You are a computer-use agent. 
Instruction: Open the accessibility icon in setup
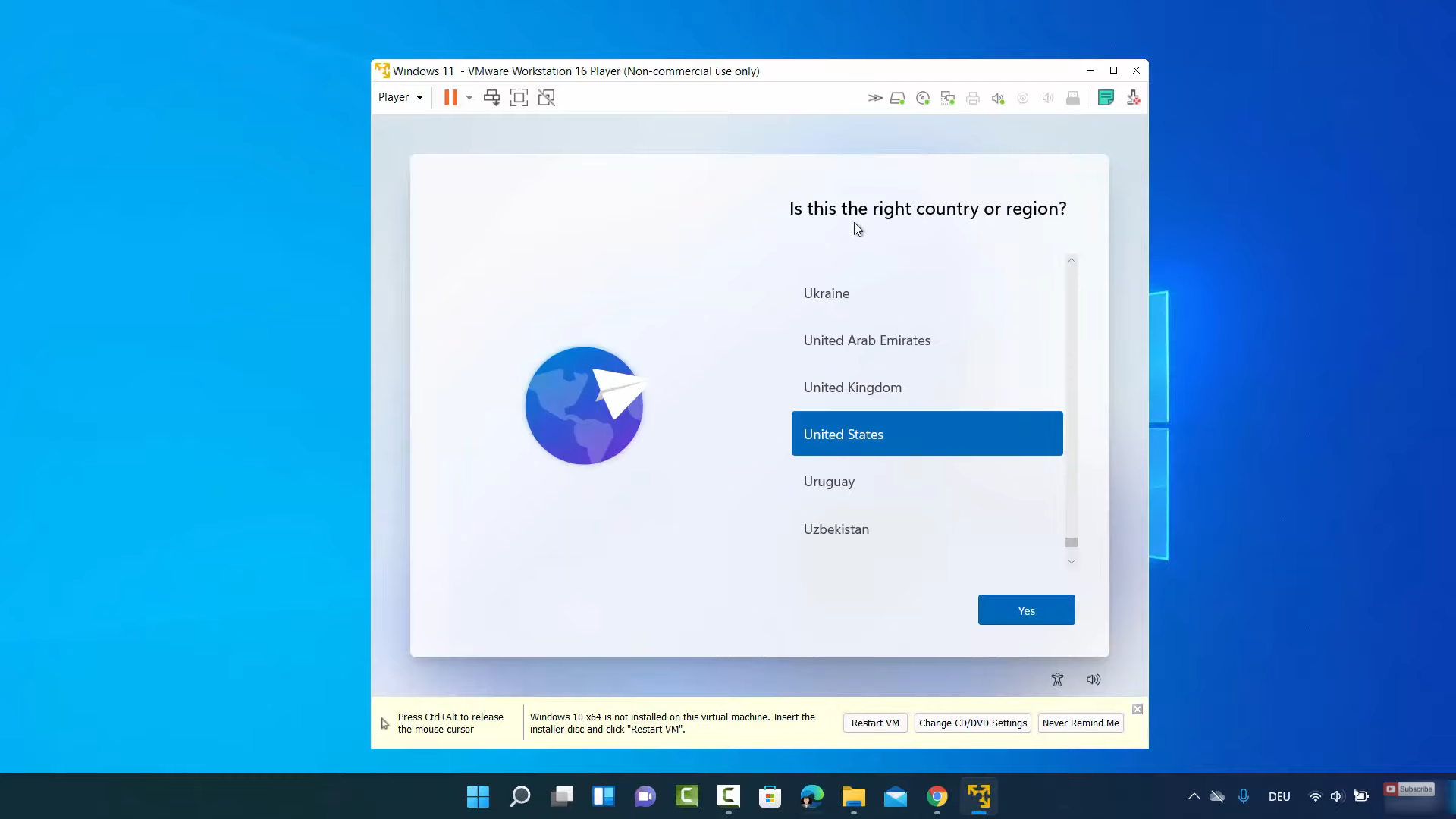pyautogui.click(x=1057, y=679)
